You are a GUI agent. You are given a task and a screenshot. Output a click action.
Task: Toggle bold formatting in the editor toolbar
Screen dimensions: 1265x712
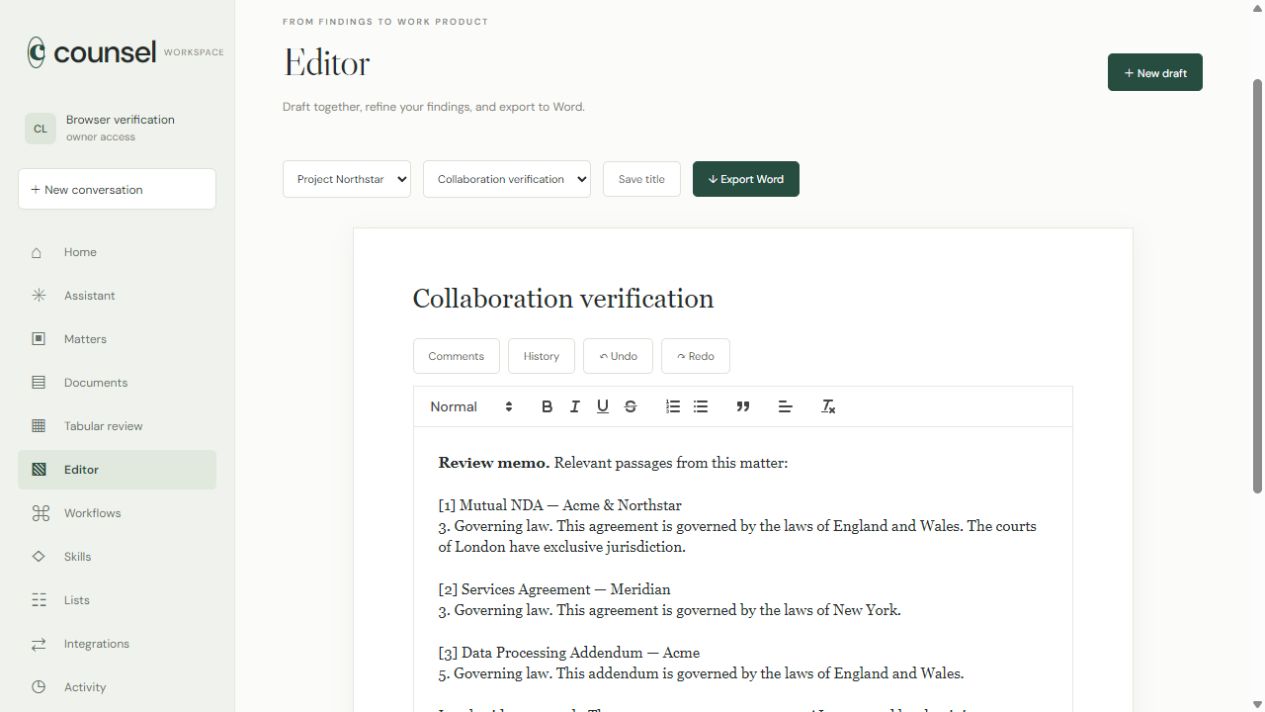(547, 406)
